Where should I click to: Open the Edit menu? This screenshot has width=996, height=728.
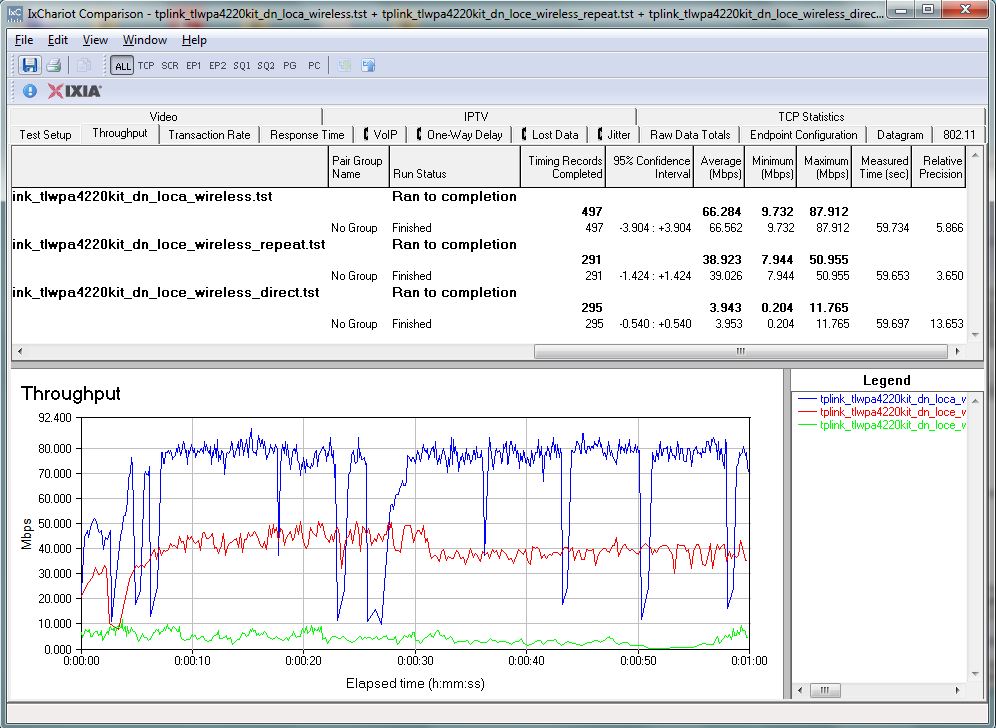point(58,40)
